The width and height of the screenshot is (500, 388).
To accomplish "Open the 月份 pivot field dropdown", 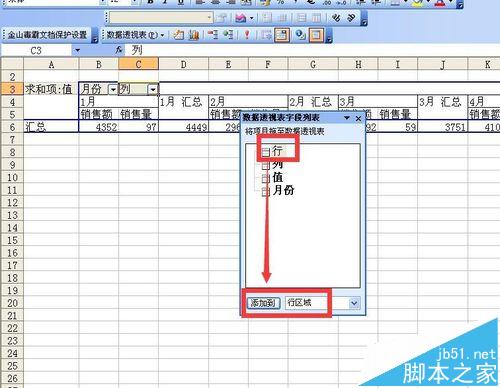I will [x=113, y=89].
